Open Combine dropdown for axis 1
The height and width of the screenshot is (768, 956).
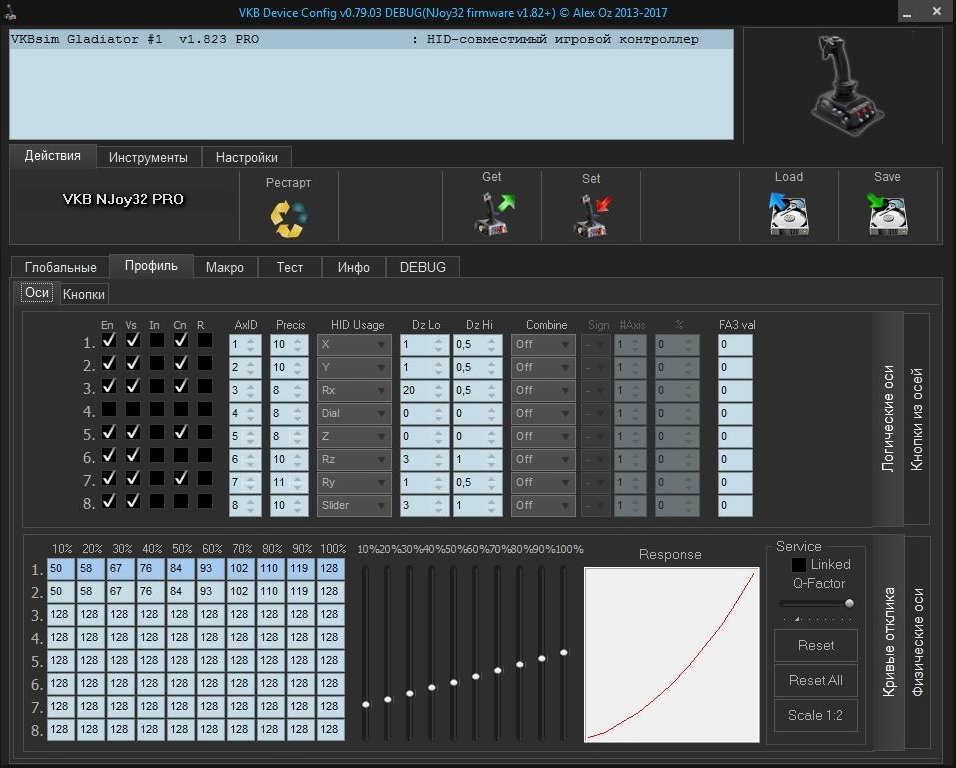(x=543, y=344)
